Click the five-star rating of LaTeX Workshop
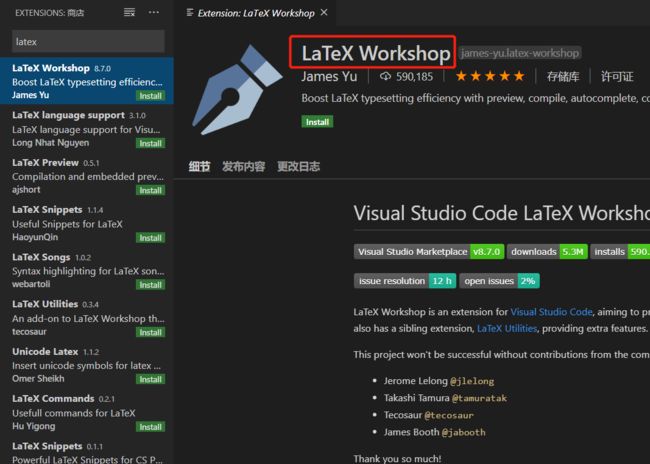This screenshot has height=464, width=650. click(490, 76)
